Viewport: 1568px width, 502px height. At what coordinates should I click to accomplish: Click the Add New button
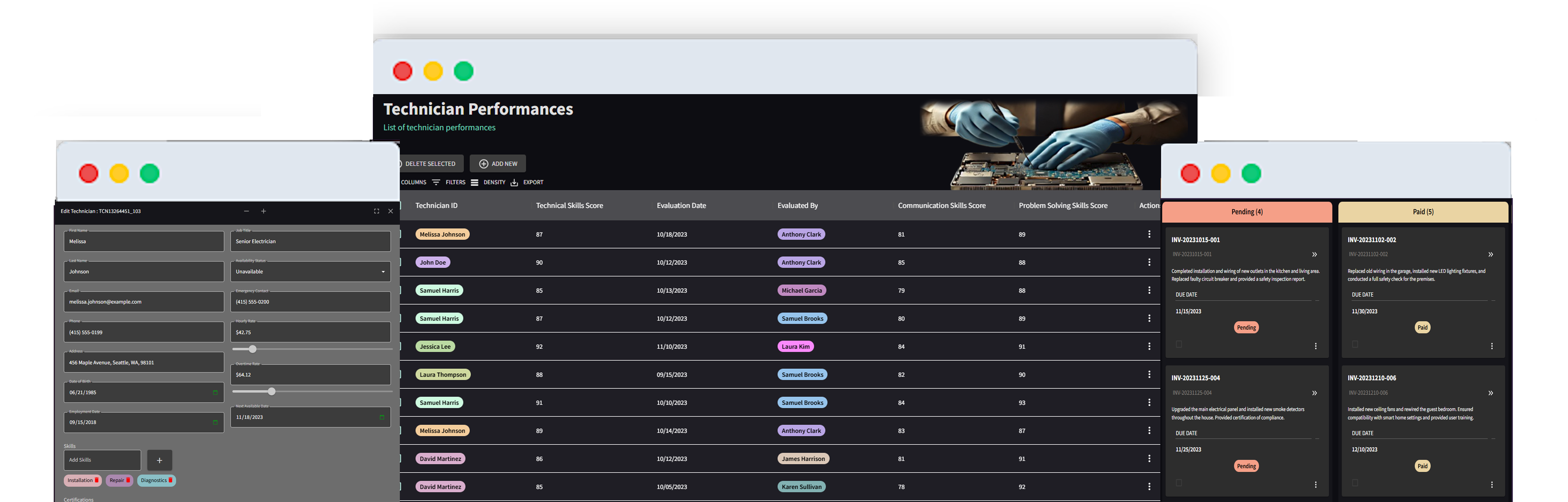[x=498, y=163]
